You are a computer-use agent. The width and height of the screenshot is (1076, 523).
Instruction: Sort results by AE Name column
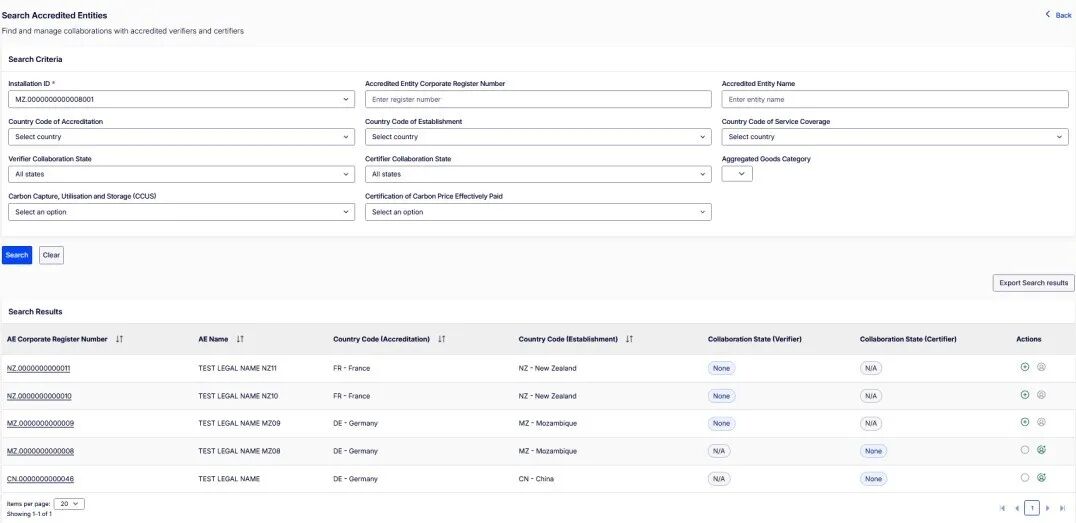tap(240, 339)
